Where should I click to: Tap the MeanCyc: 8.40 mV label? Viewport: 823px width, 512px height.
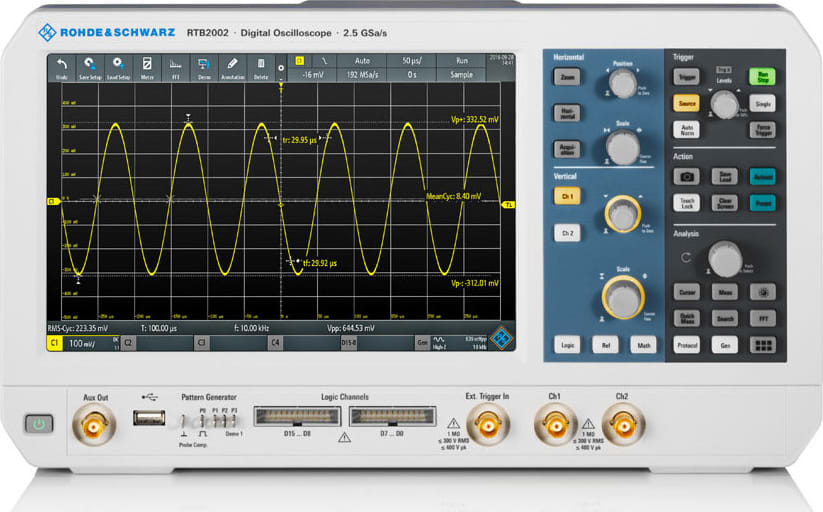point(453,196)
